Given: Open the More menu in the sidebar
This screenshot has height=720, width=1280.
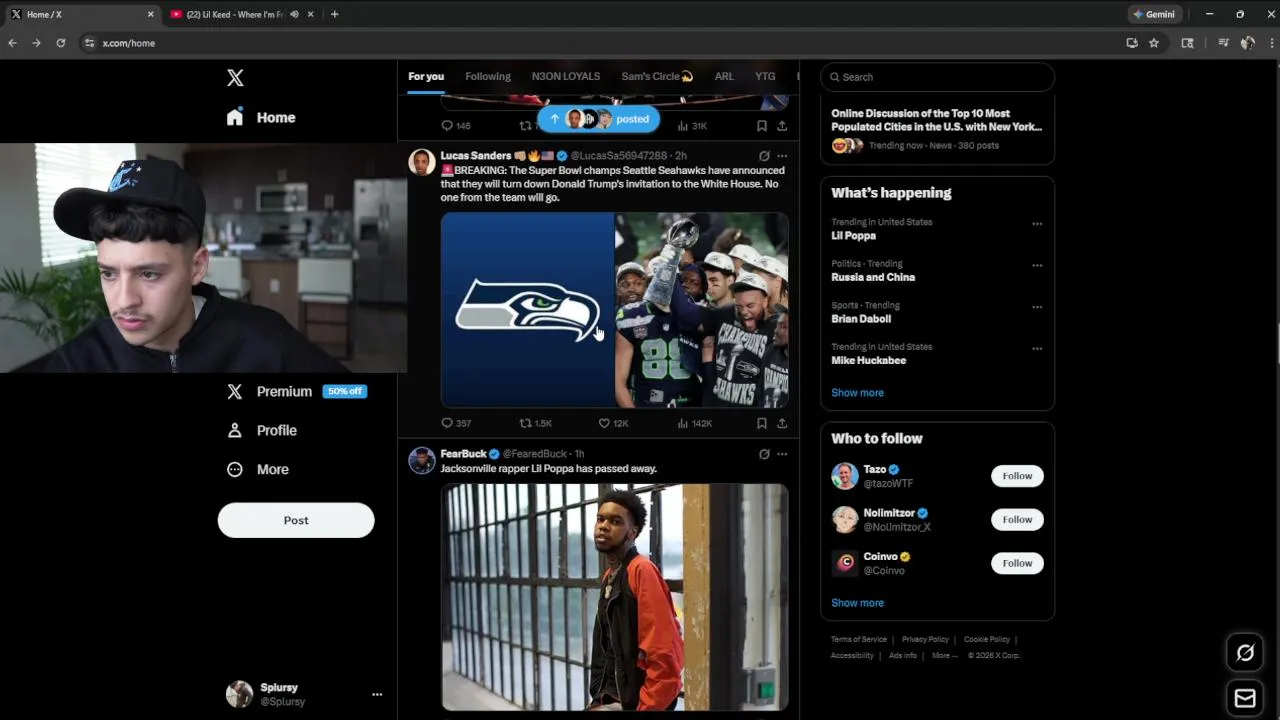Looking at the screenshot, I should pos(258,469).
